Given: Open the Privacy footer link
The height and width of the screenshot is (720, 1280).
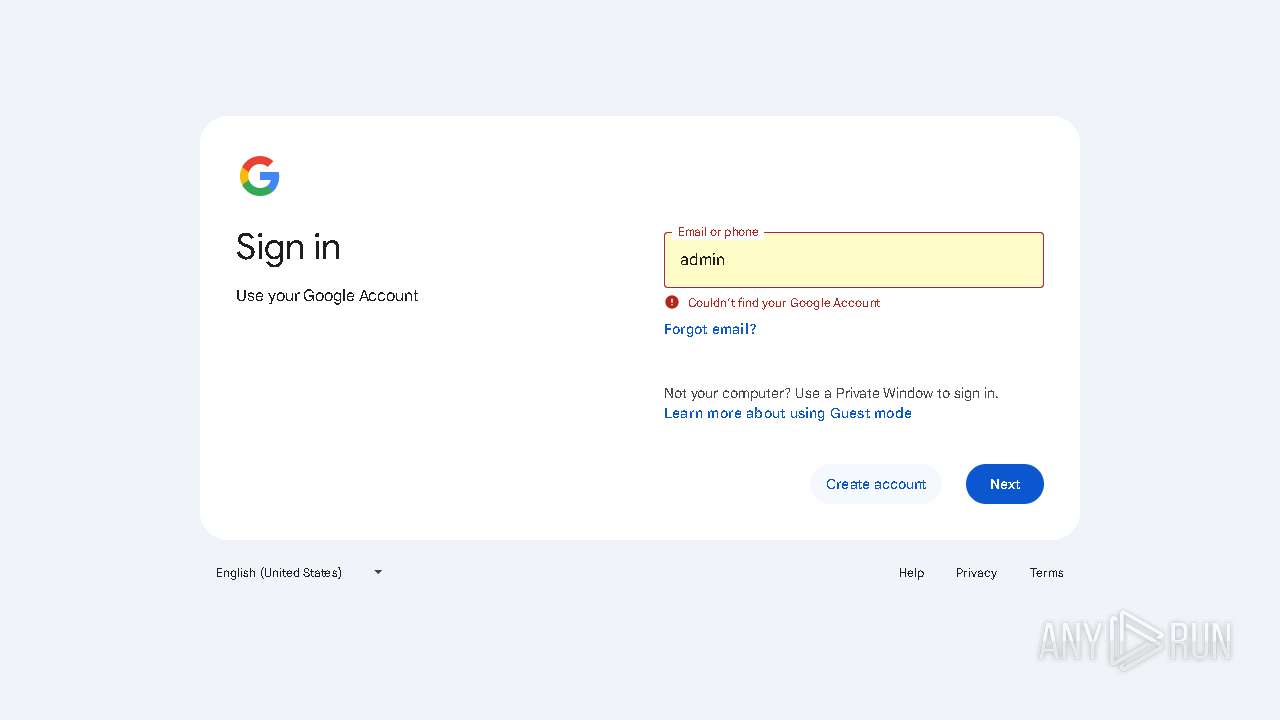Looking at the screenshot, I should [x=976, y=573].
